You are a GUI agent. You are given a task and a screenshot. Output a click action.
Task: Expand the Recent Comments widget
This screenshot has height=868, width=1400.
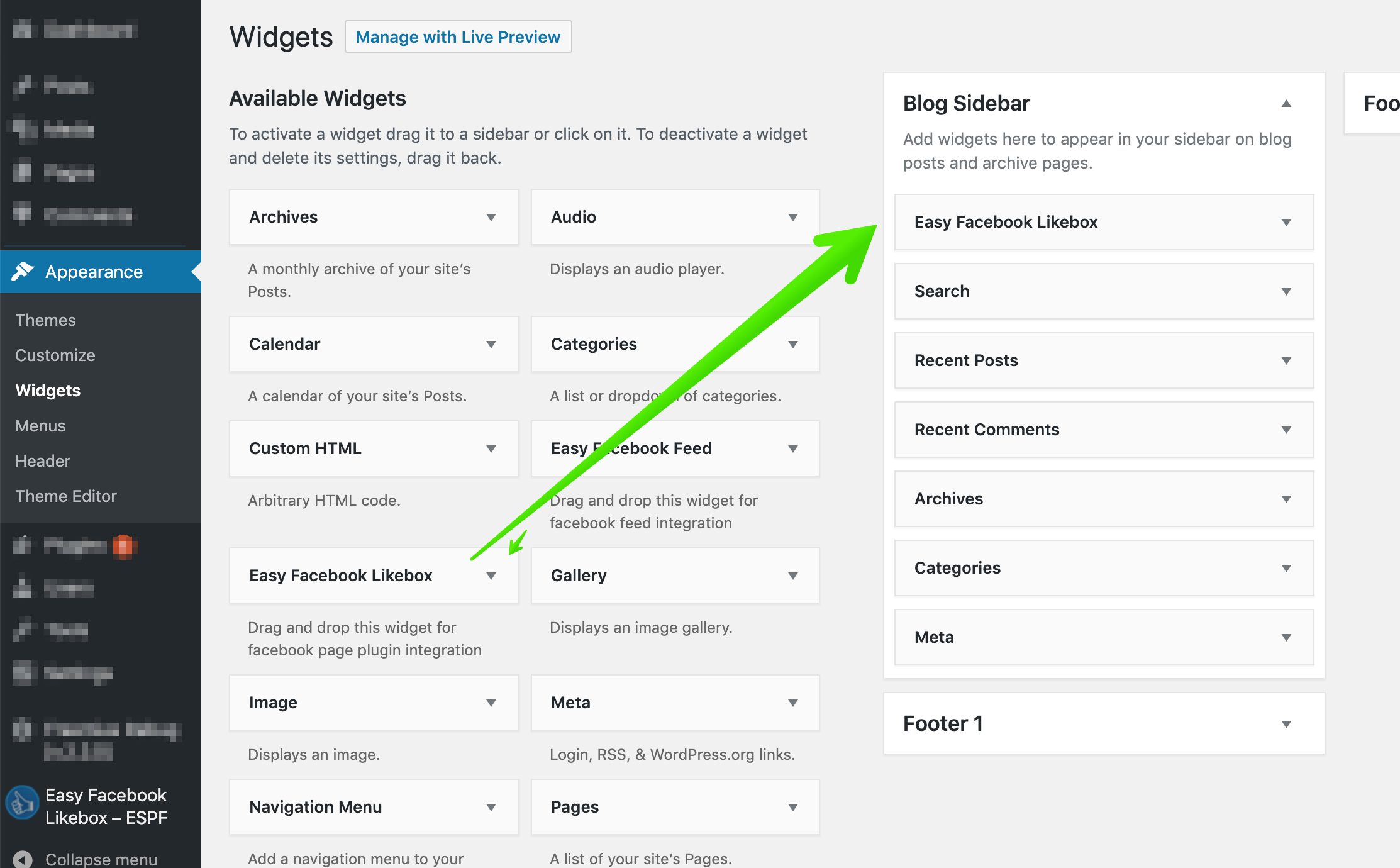pyautogui.click(x=1287, y=430)
